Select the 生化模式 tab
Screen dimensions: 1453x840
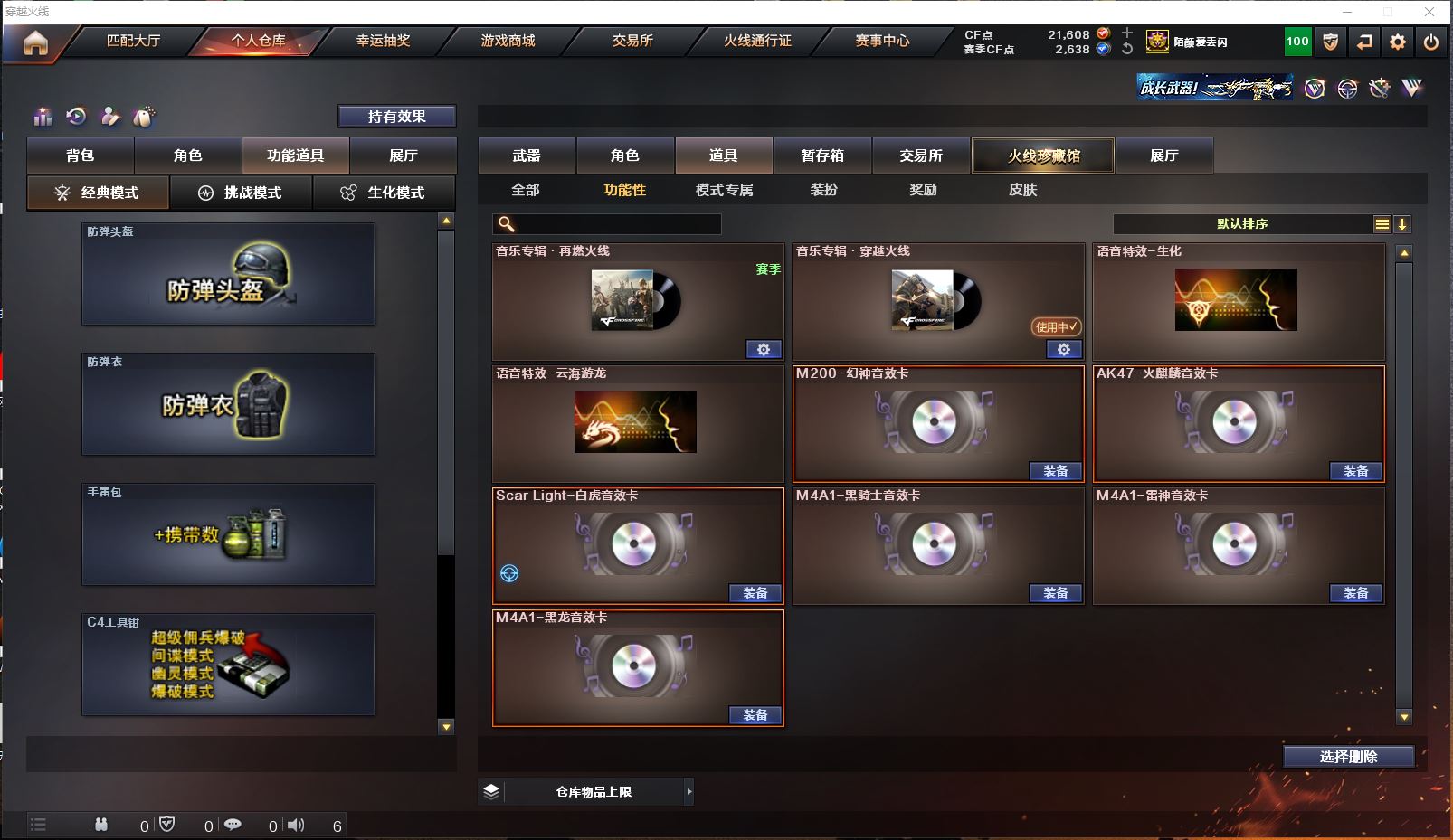[x=384, y=193]
